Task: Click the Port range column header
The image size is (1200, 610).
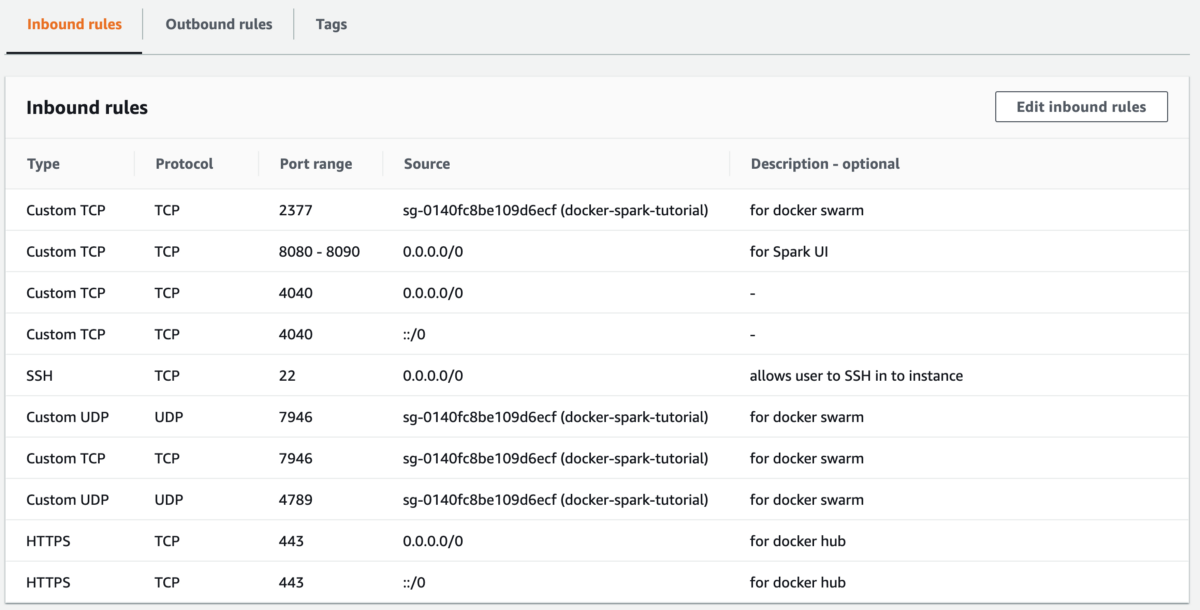Action: click(x=316, y=164)
